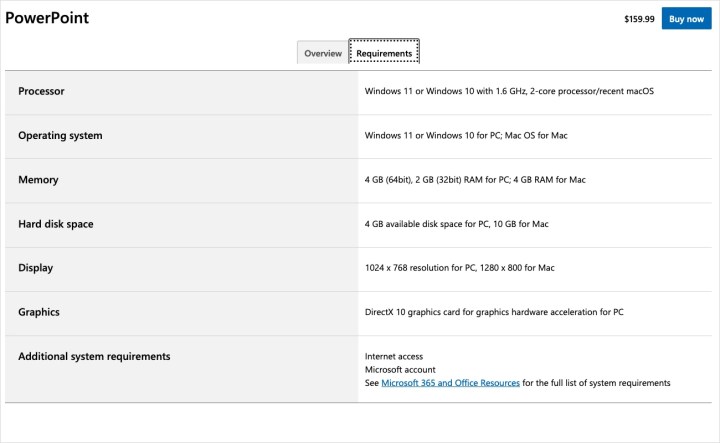Click the 1.6 GHz processor requirement text
720x443 pixels.
pyautogui.click(x=509, y=91)
